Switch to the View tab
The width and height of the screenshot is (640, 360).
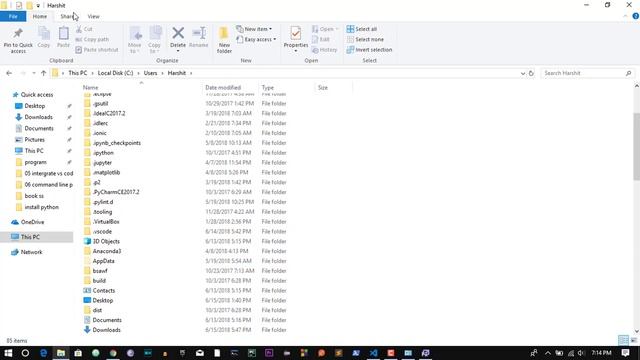[93, 16]
